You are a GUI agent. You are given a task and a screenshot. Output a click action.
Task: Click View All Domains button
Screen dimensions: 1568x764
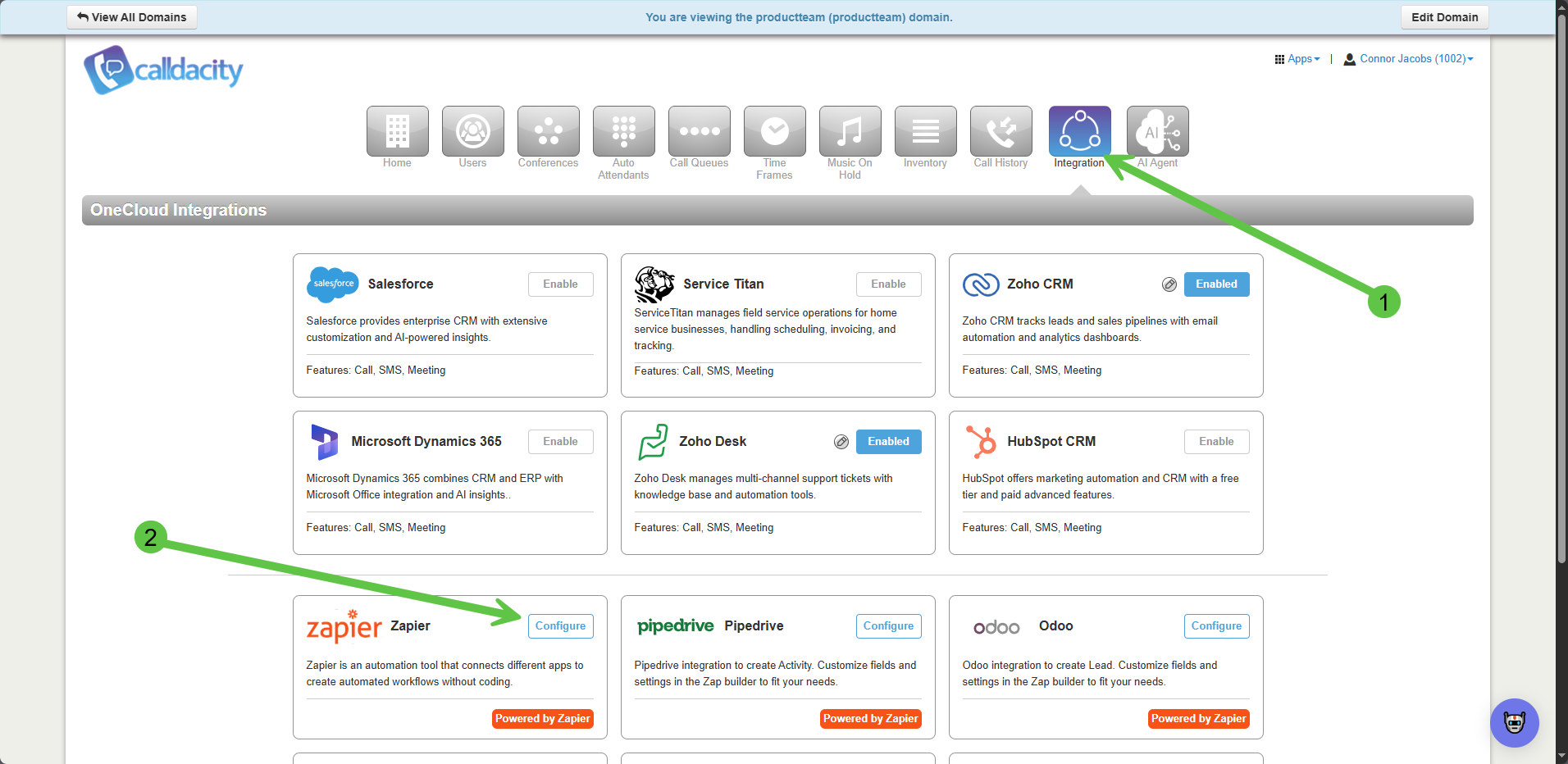click(x=132, y=17)
